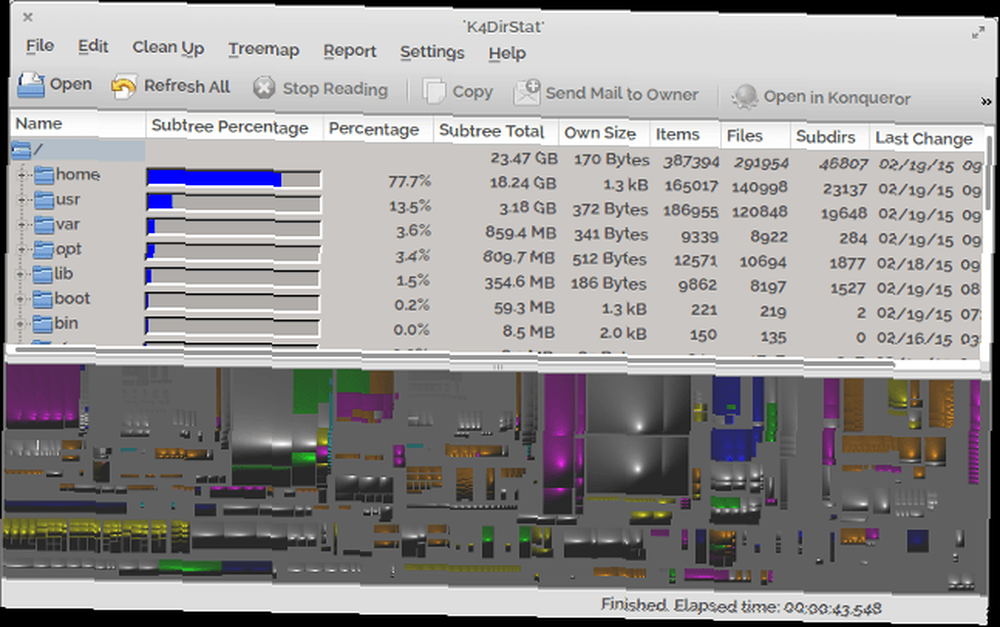Click the lib folder icon
Screen dimensions: 1000x627
[x=42, y=274]
